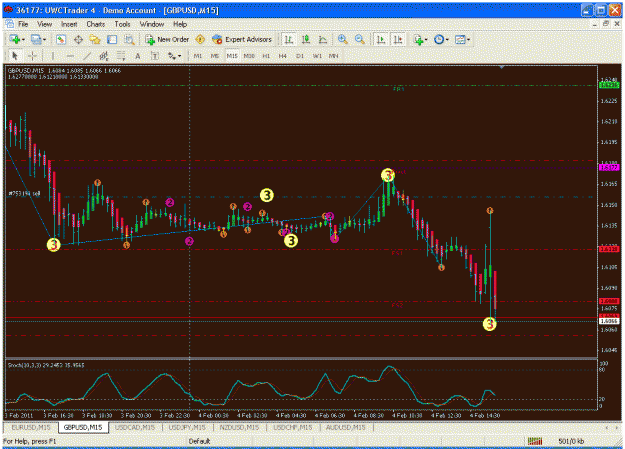Switch timeframe to W1
Viewport: 625px width, 449px height.
317,56
